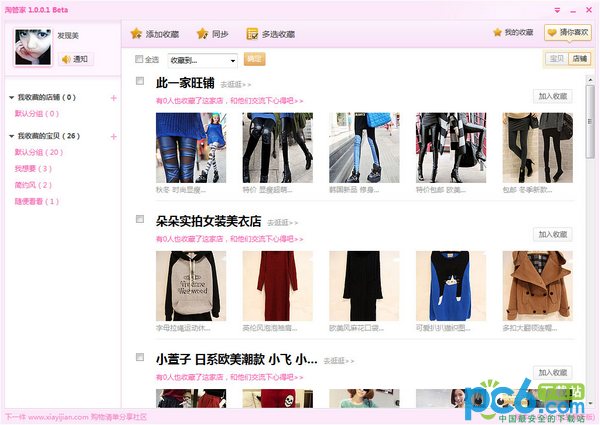This screenshot has height=425, width=600.
Task: Add a new 宝贝 group with plus icon
Action: tap(113, 137)
